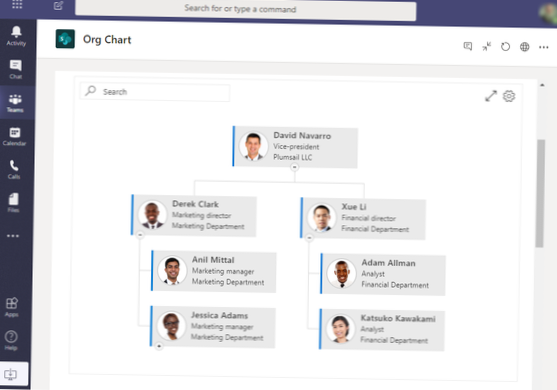This screenshot has width=557, height=390.
Task: Open the Calls section
Action: tap(14, 170)
